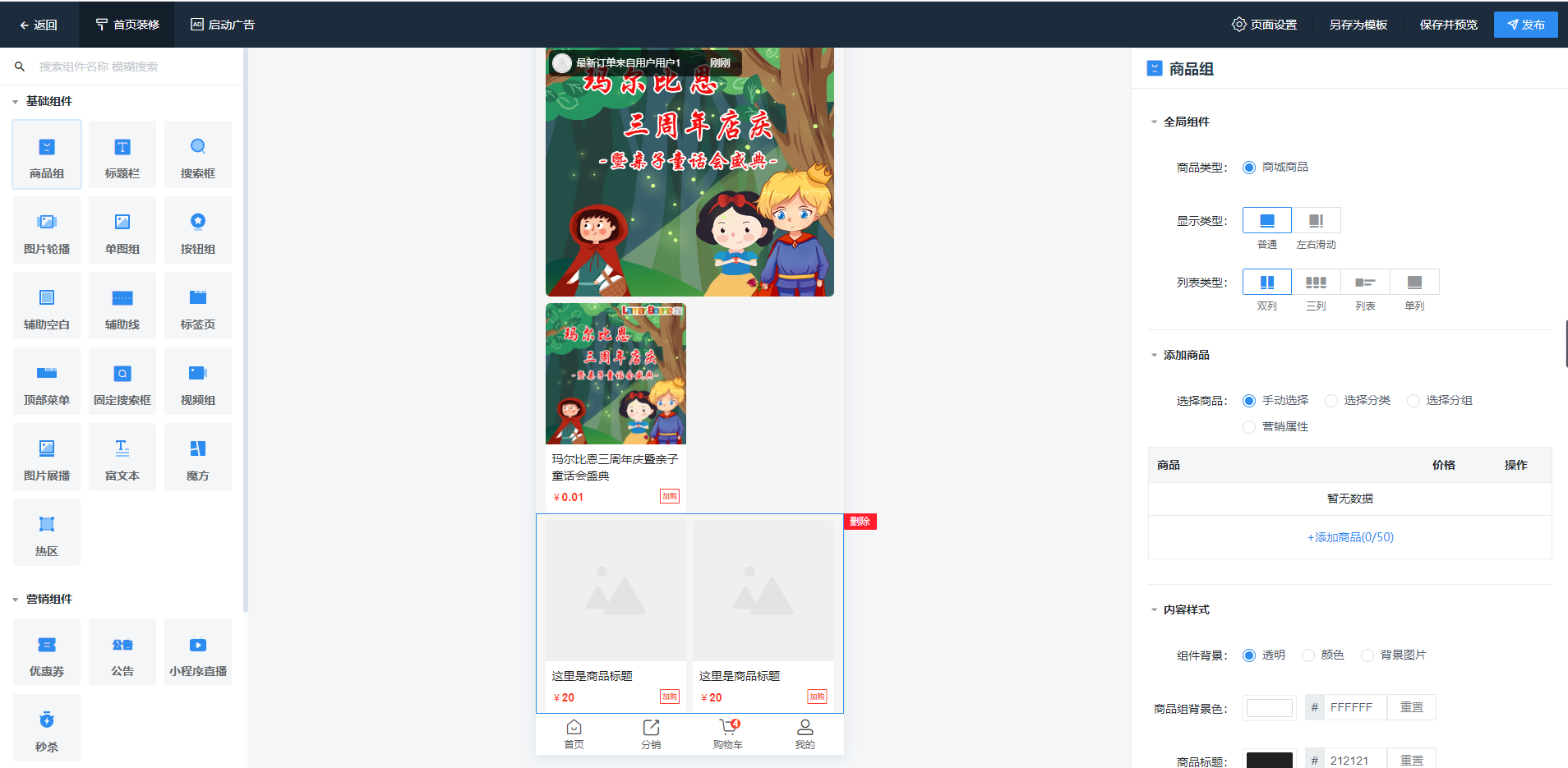Viewport: 1568px width, 768px height.
Task: Set component background to 颜色
Action: pyautogui.click(x=1308, y=655)
